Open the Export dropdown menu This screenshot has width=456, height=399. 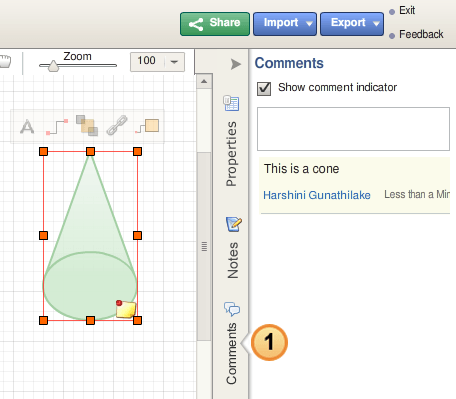pyautogui.click(x=352, y=24)
